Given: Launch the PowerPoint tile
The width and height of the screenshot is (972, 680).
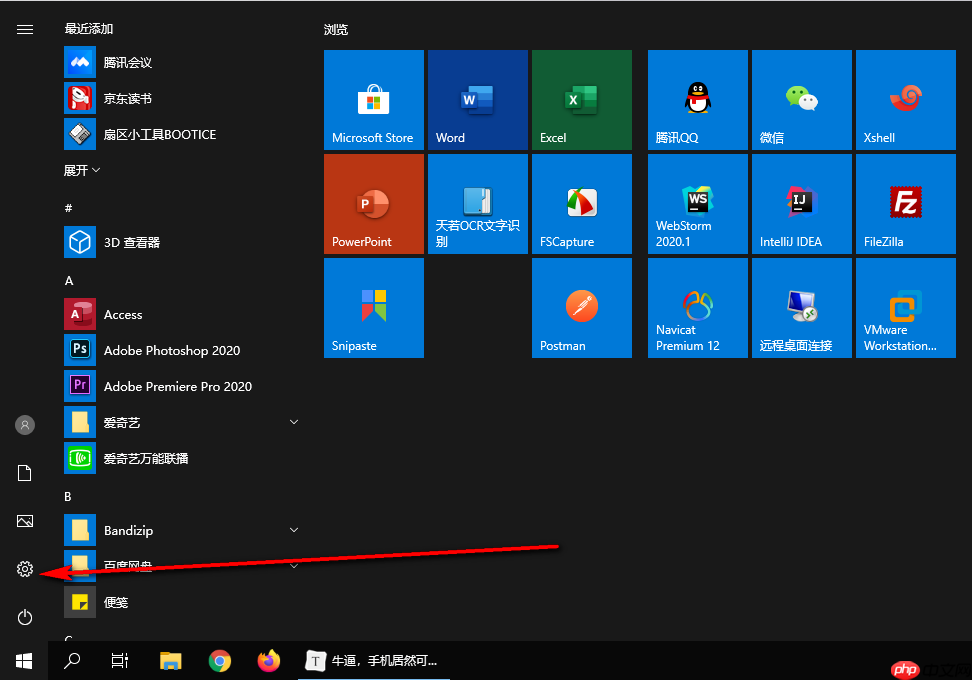Looking at the screenshot, I should pos(373,204).
